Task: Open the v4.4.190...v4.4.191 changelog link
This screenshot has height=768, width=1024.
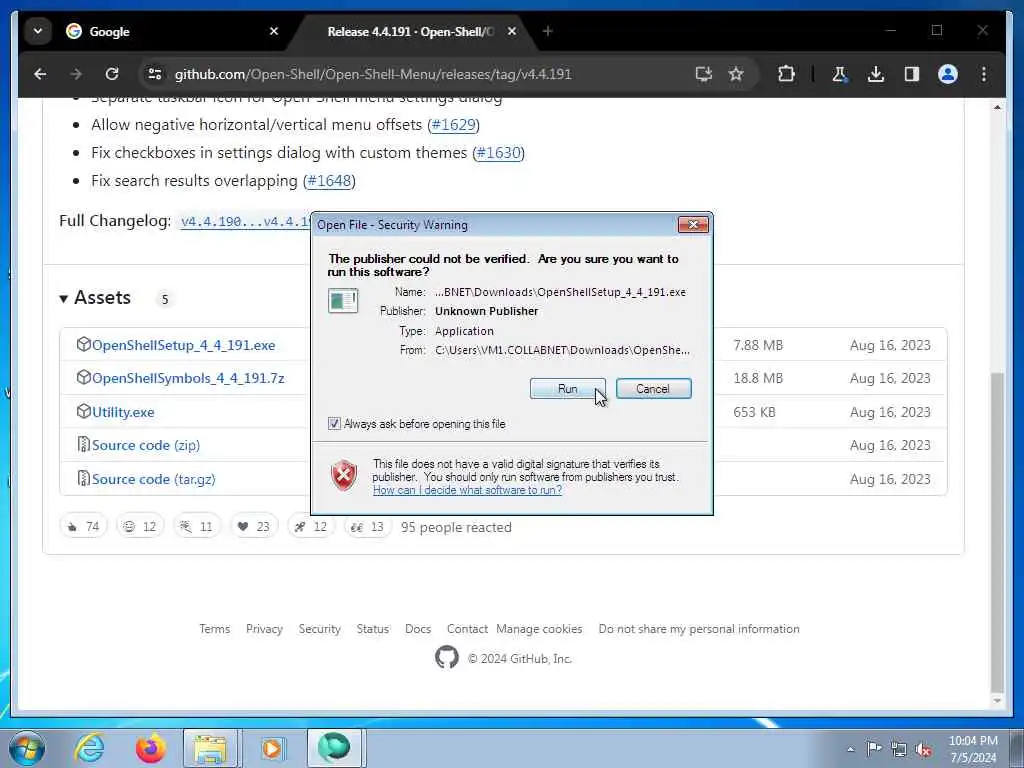Action: pyautogui.click(x=246, y=221)
